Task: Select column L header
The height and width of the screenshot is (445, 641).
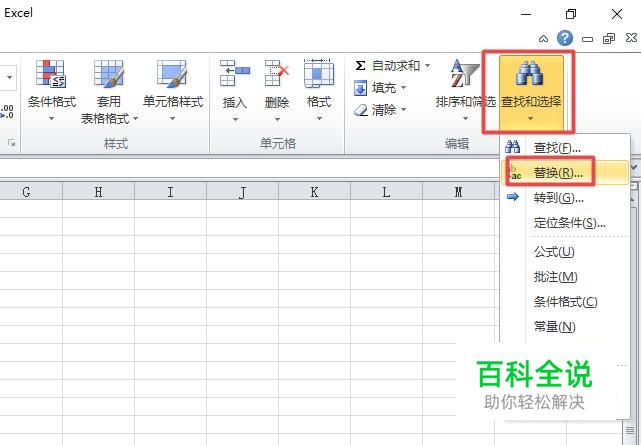Action: [386, 191]
